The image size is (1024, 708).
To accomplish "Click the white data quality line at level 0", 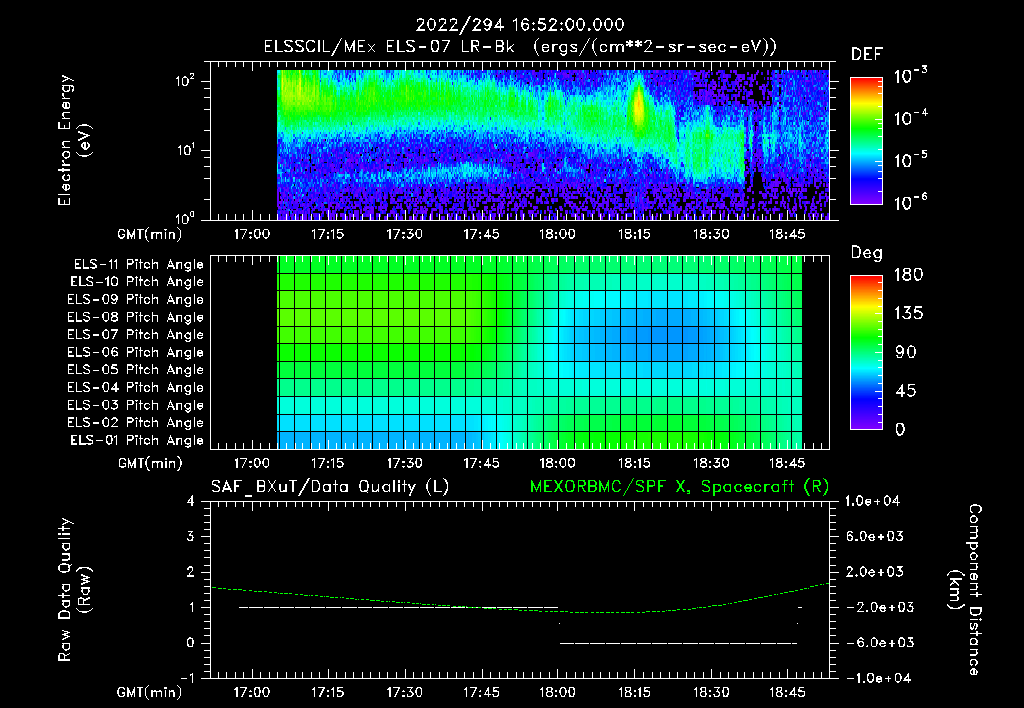I will click(678, 643).
